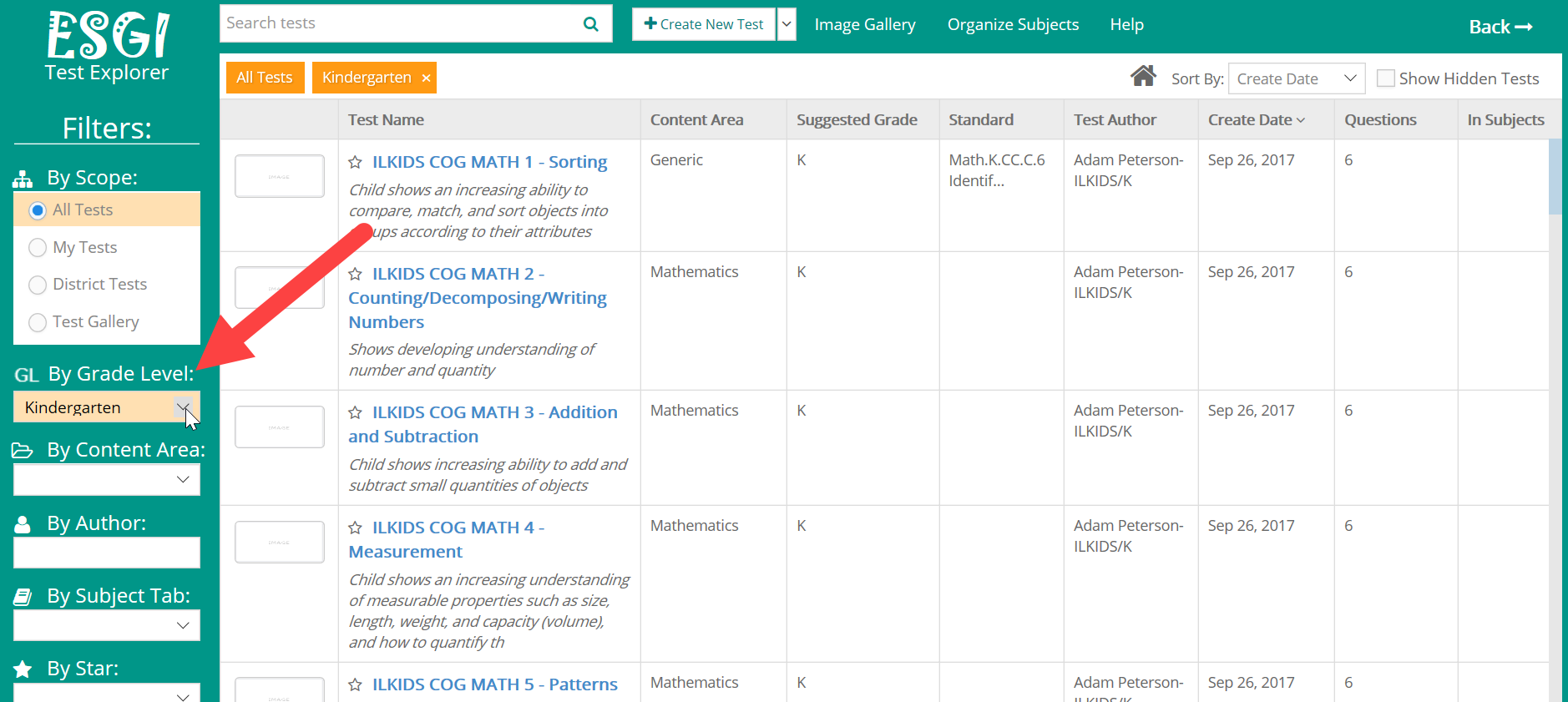Image resolution: width=1568 pixels, height=702 pixels.
Task: Select the District Tests radio button
Action: click(x=38, y=285)
